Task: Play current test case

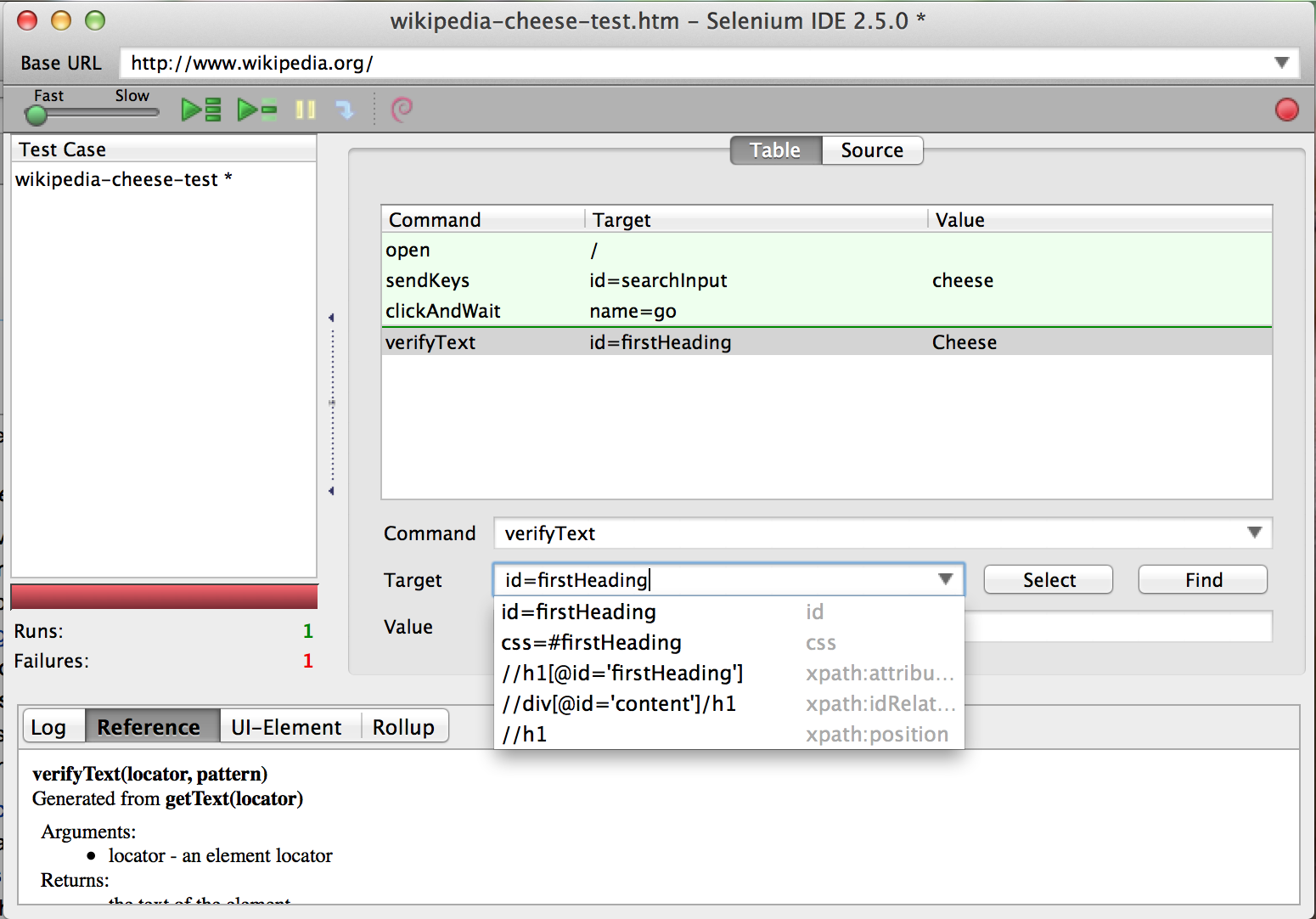Action: [257, 110]
